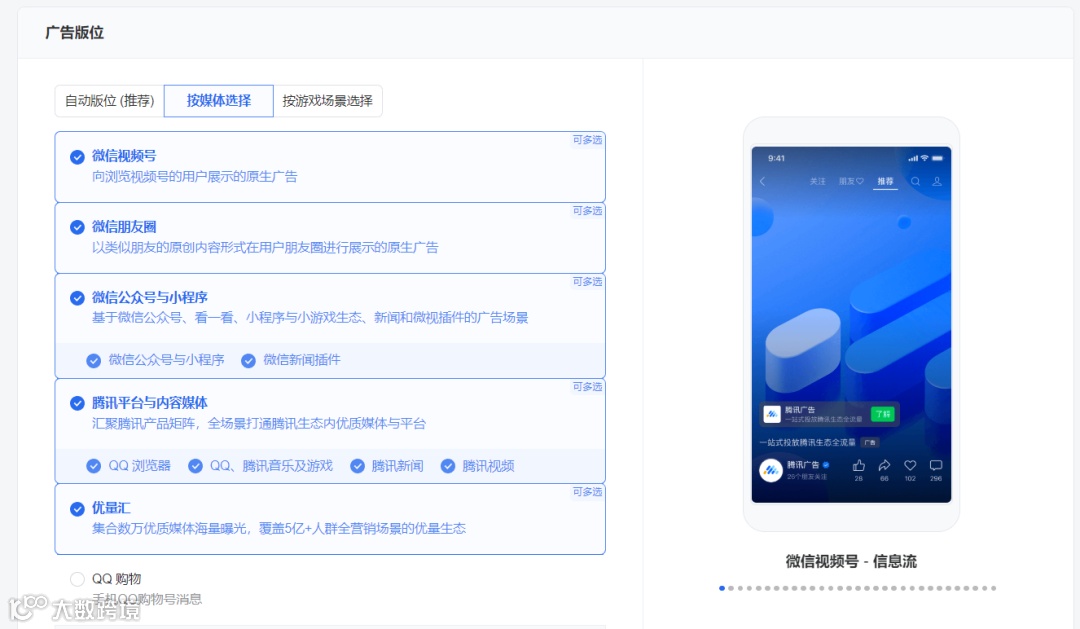Toggle the 微信公众号与小程序 group checkbox

(x=77, y=298)
